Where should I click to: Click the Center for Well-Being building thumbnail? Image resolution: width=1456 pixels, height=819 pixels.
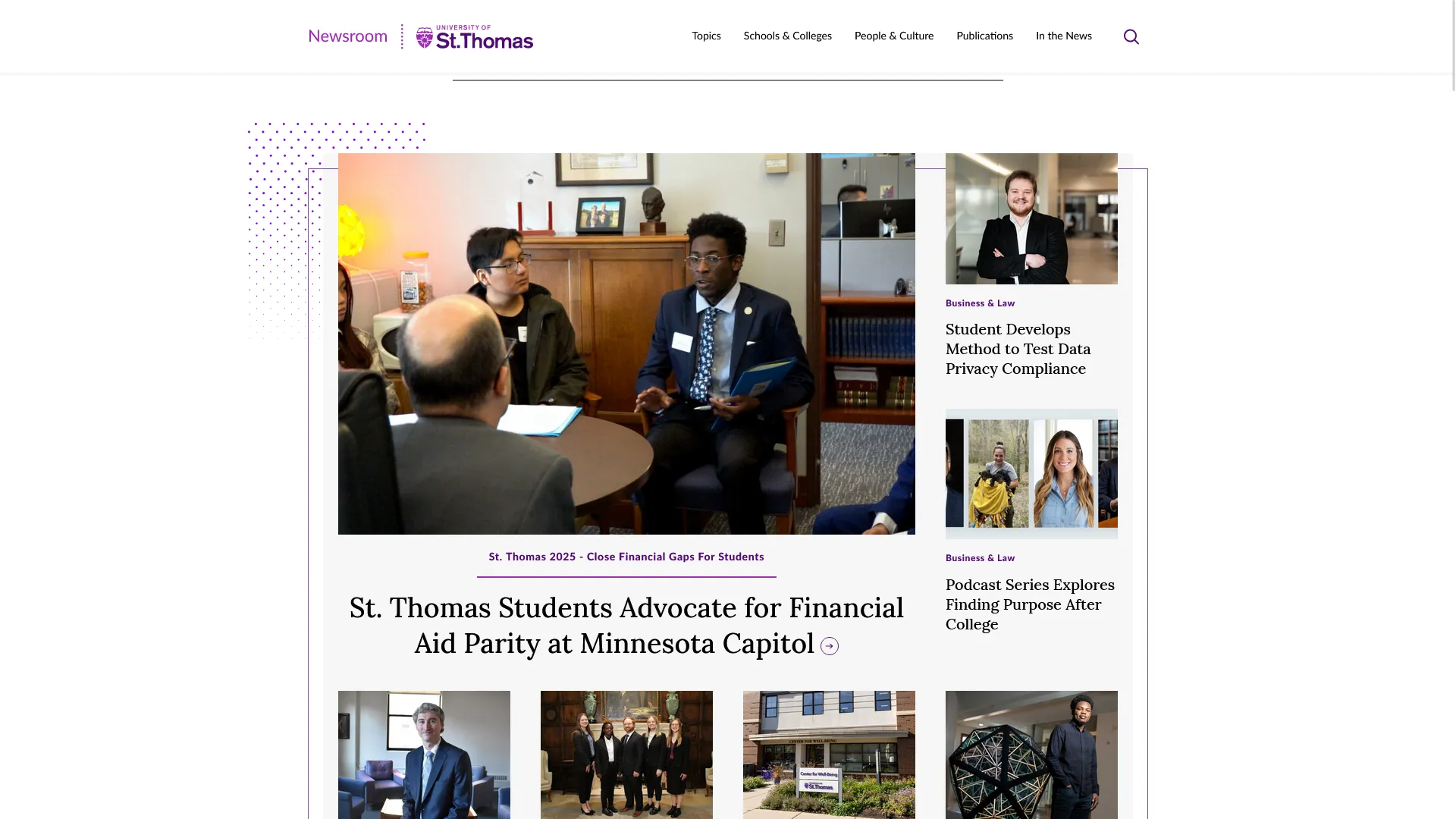(x=829, y=755)
